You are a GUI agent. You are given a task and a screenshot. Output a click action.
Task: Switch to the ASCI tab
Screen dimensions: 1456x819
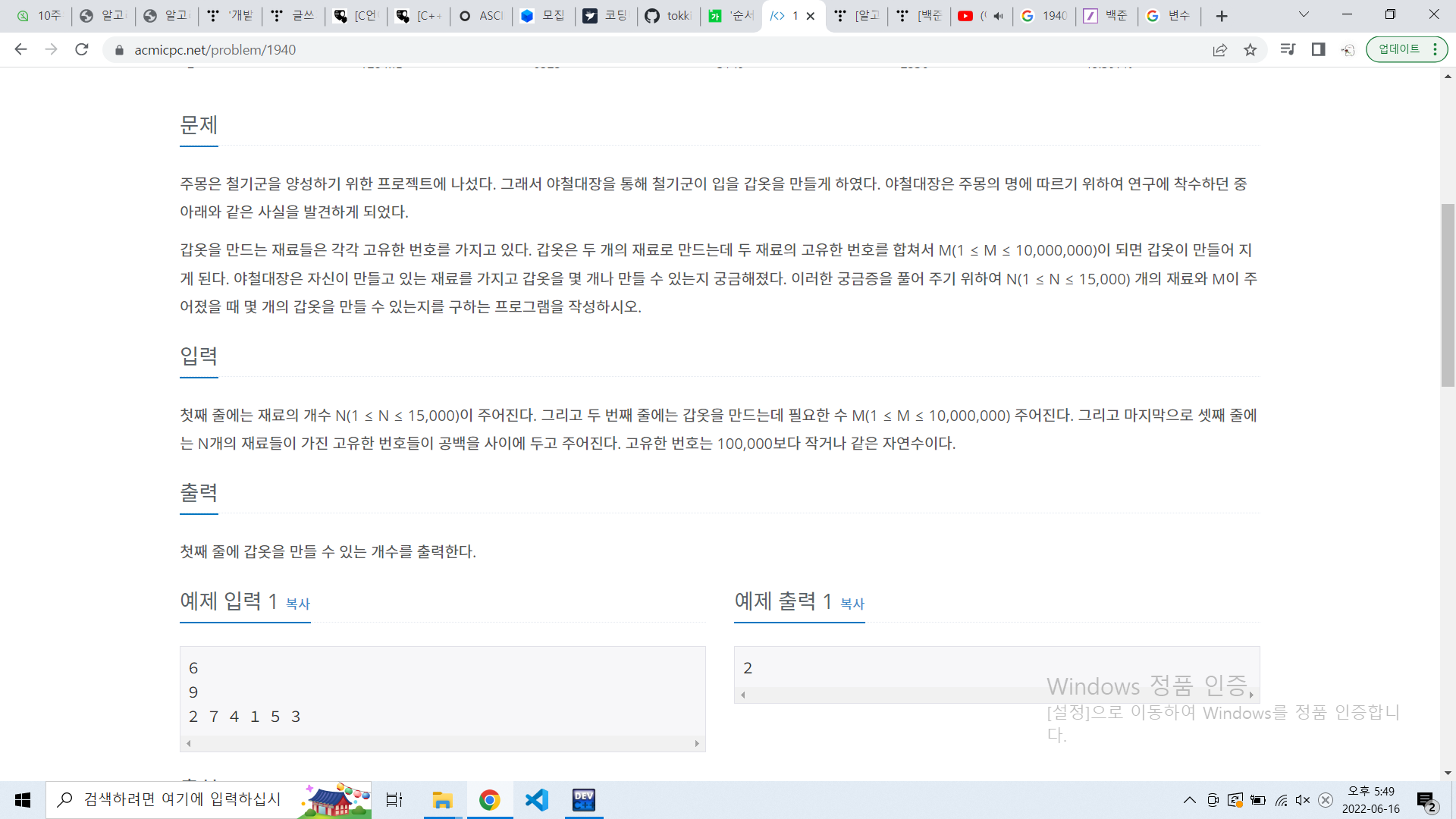point(482,16)
